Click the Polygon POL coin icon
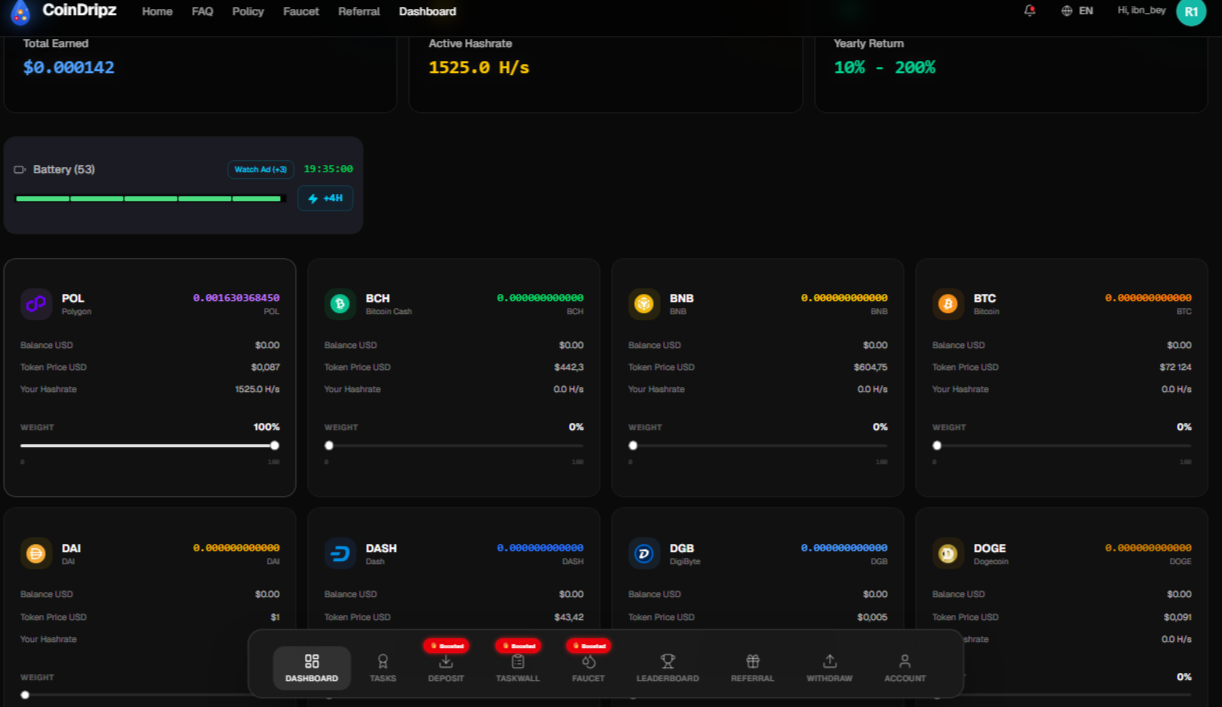 tap(36, 304)
